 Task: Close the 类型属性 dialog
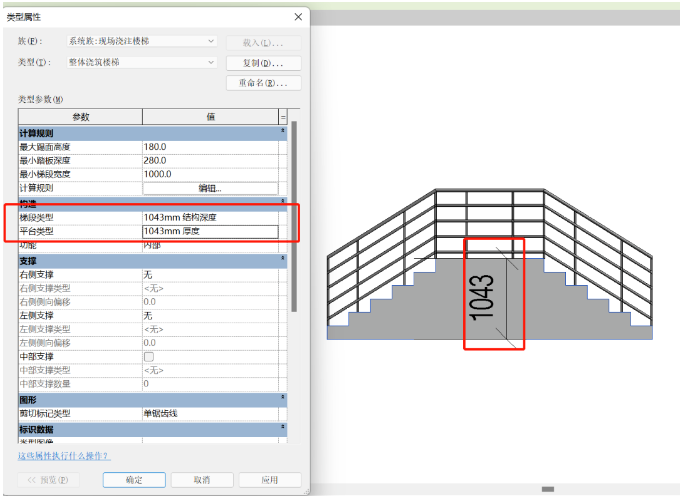(298, 17)
